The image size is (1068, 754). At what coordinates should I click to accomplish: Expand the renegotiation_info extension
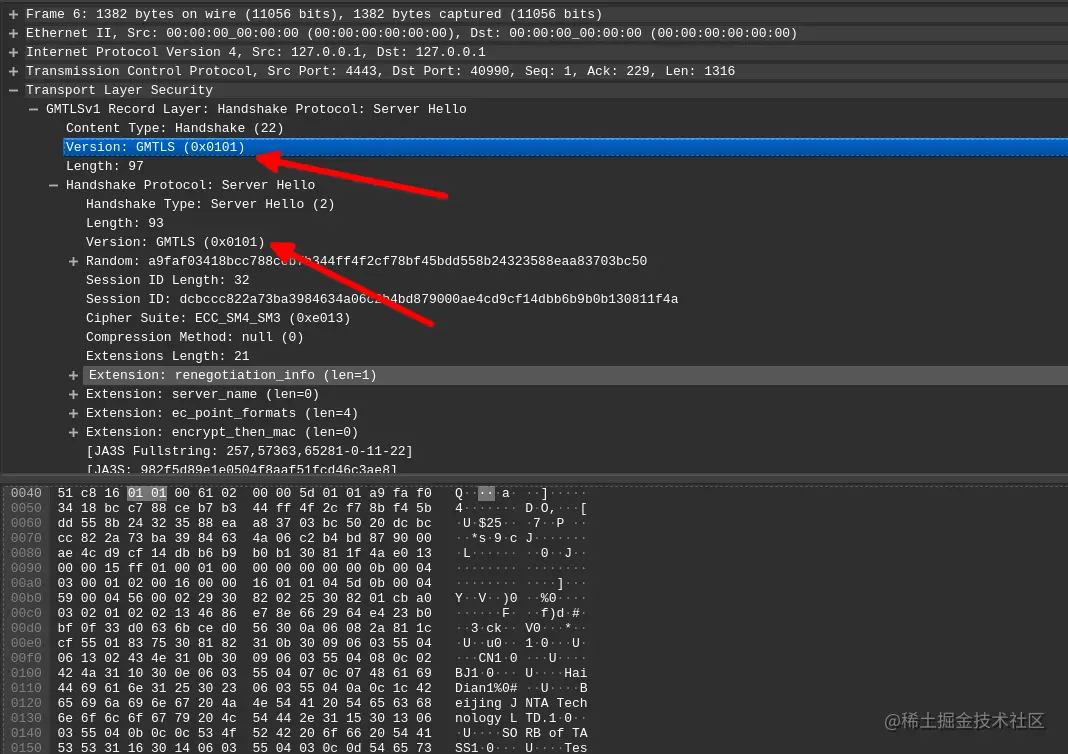click(x=73, y=374)
